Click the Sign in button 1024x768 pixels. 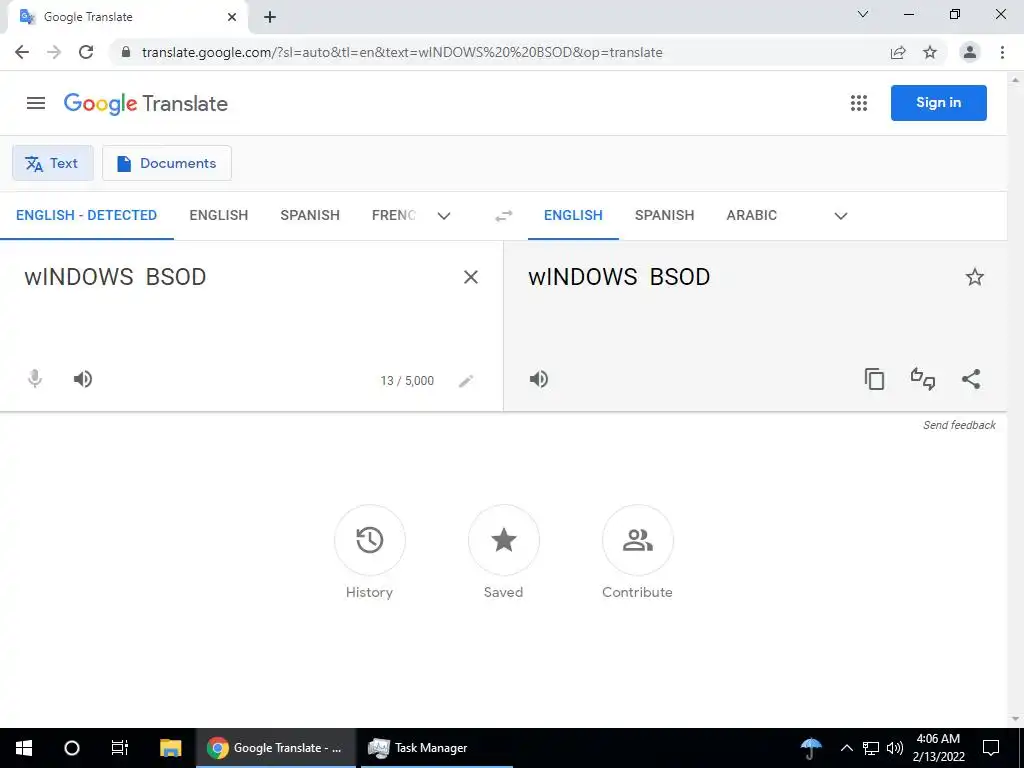[938, 103]
